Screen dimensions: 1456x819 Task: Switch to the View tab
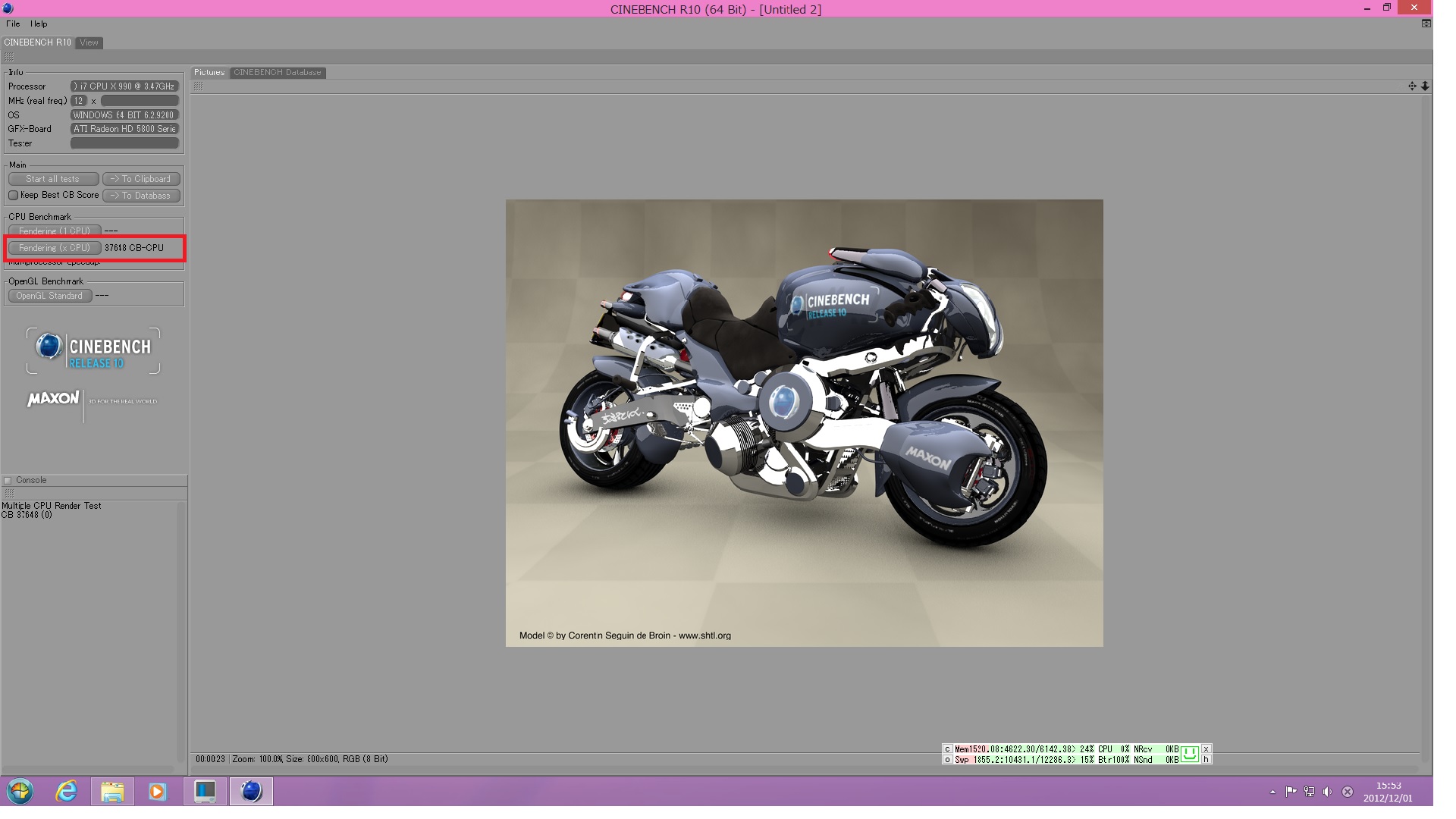(x=89, y=43)
